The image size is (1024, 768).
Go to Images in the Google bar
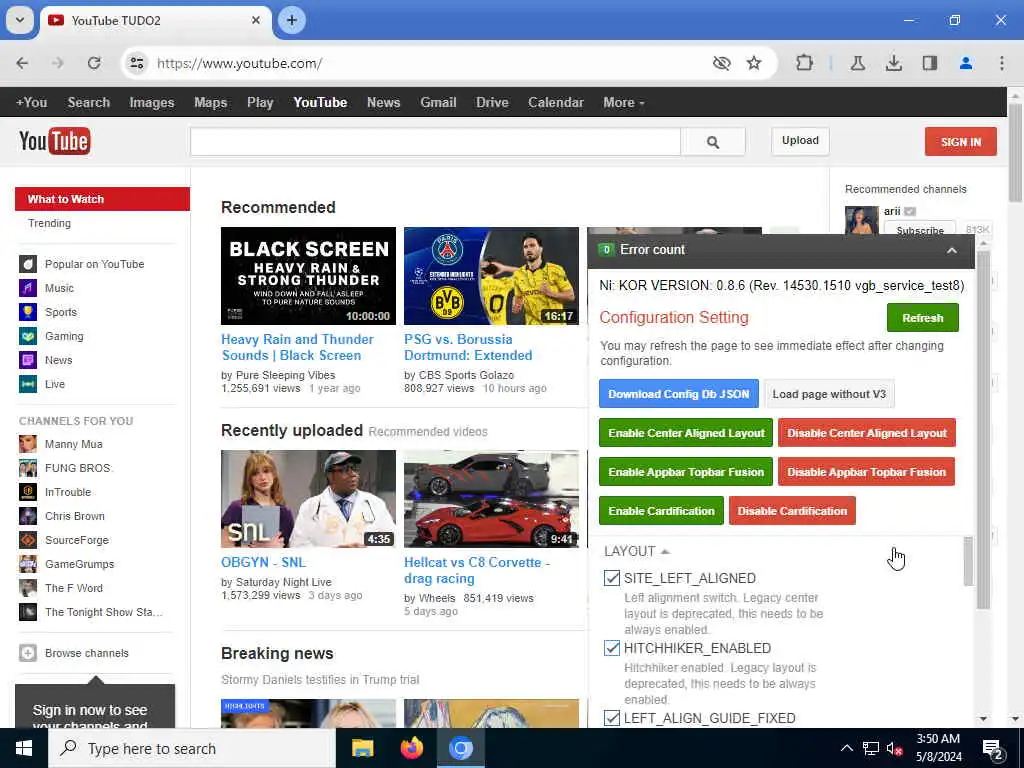click(x=152, y=103)
